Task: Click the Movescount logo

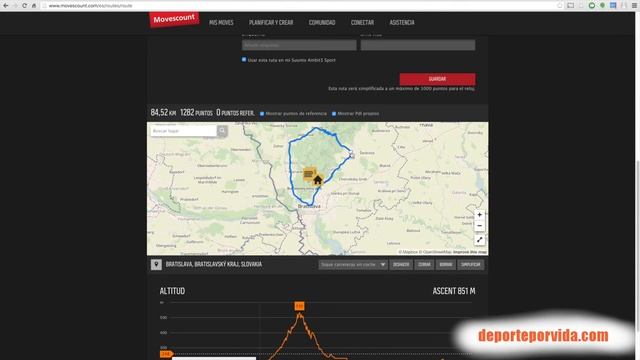Action: point(174,19)
